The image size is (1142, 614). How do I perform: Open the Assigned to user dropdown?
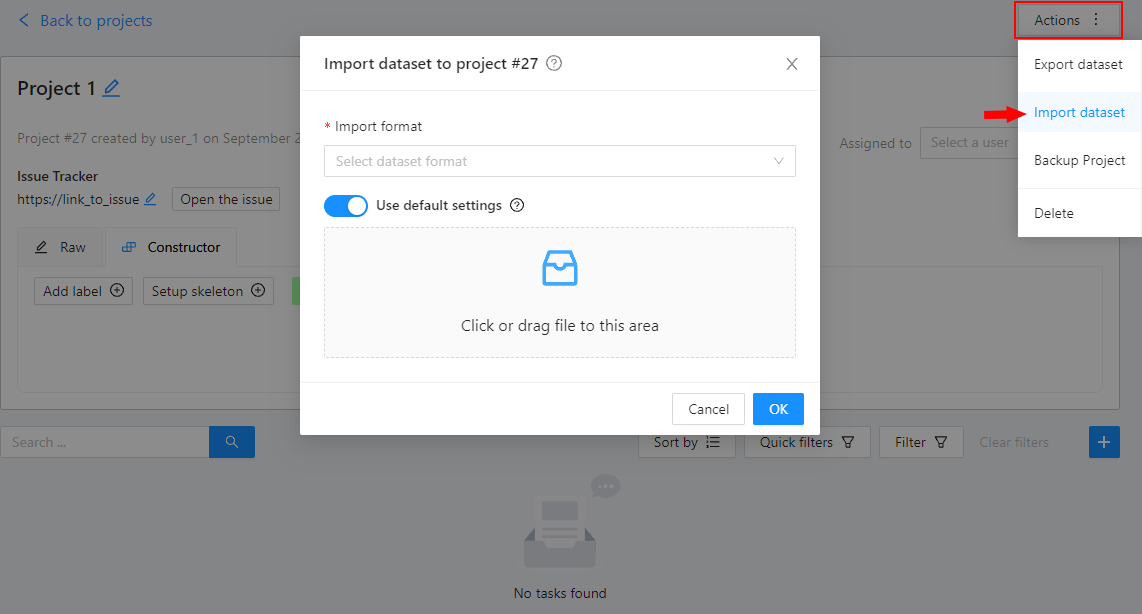(969, 143)
